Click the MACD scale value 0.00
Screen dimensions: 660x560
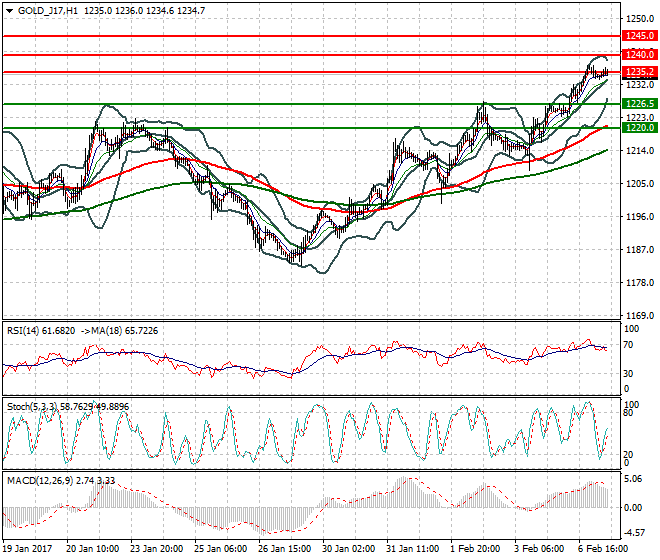pos(633,508)
